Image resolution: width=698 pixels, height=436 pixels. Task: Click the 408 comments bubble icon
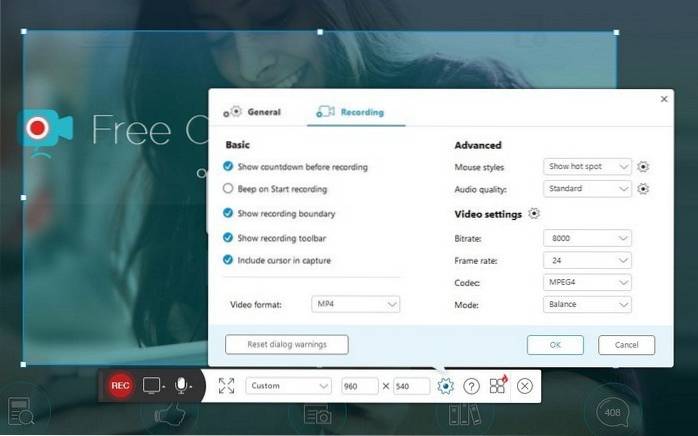coord(613,413)
